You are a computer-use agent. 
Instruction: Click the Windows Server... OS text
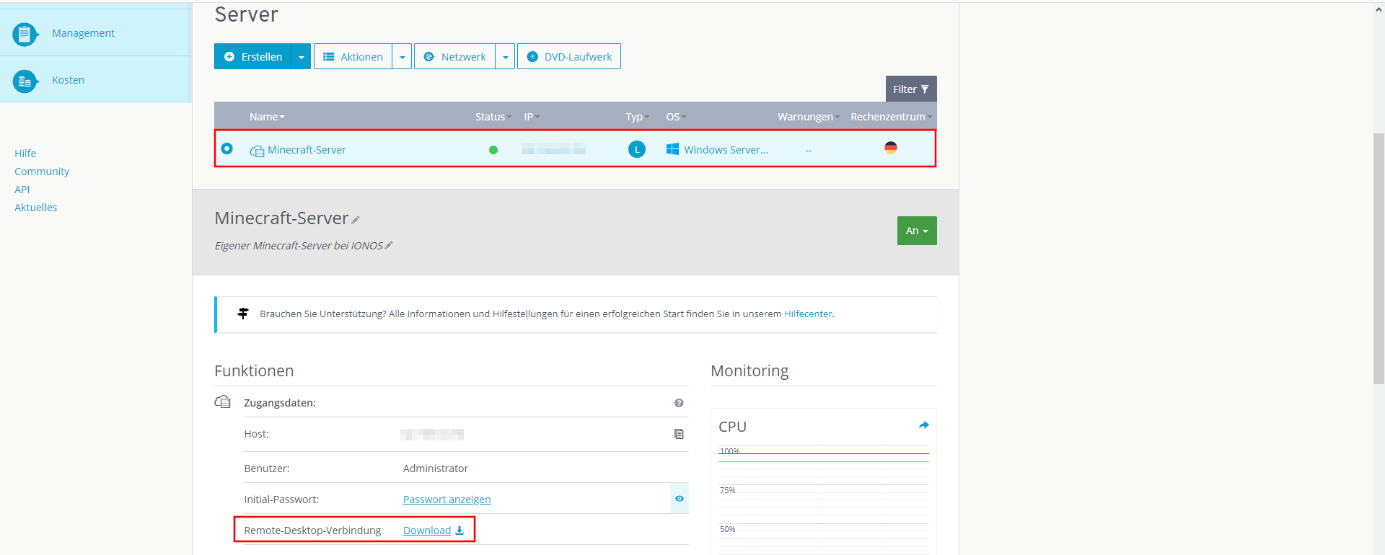point(726,150)
